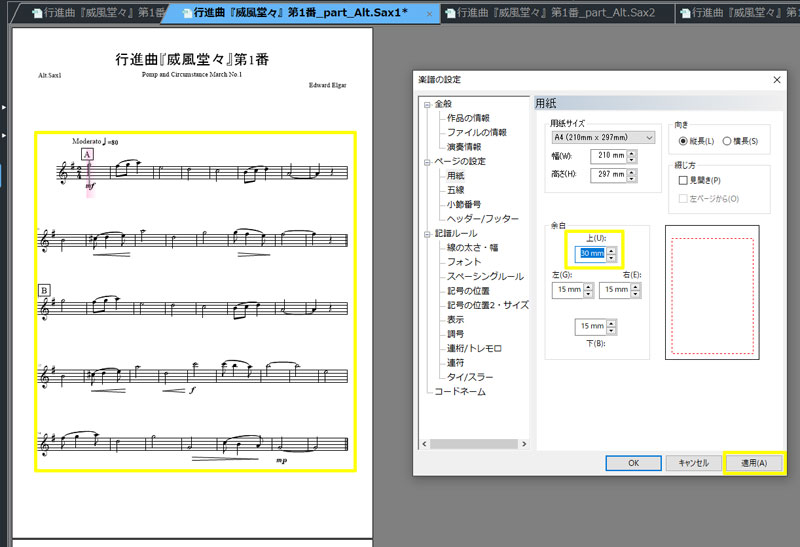Select 演奏情報 in the tree

tap(464, 147)
